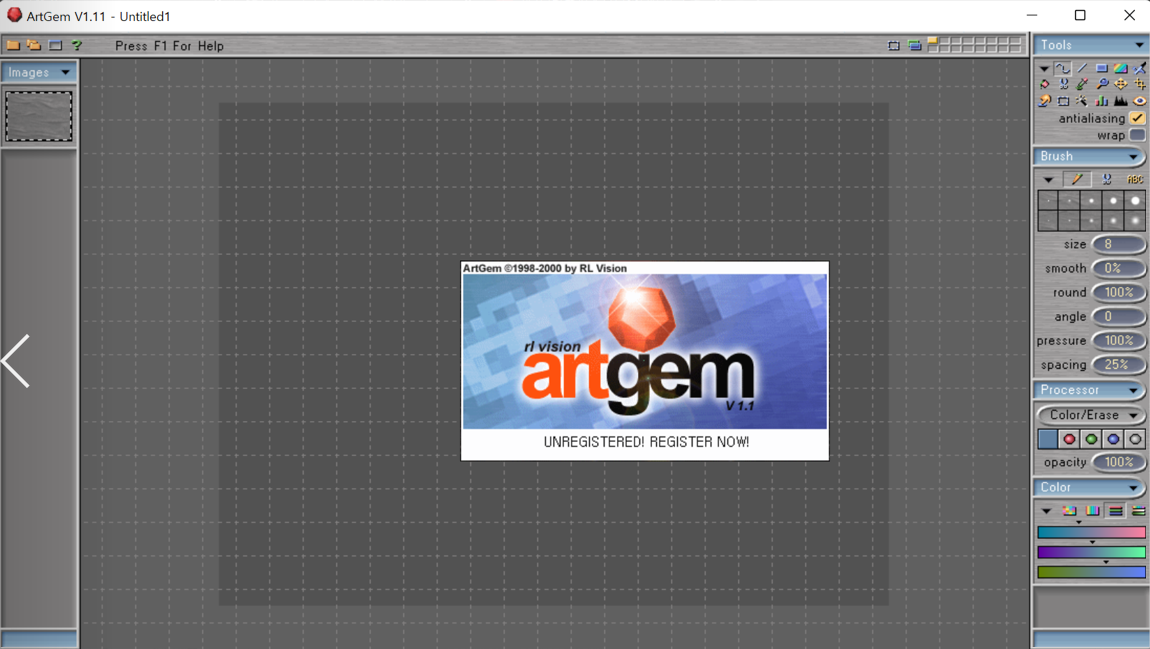Toggle the red channel button

pyautogui.click(x=1069, y=439)
